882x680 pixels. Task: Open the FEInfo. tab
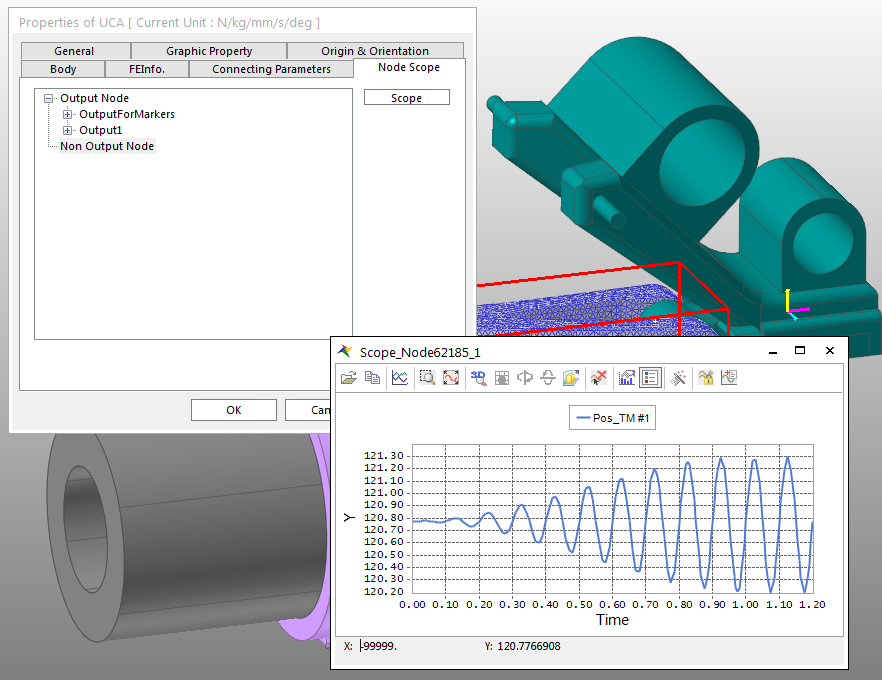coord(148,69)
